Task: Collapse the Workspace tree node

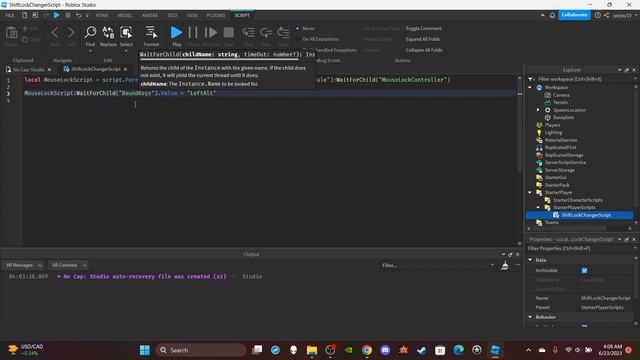Action: point(530,87)
